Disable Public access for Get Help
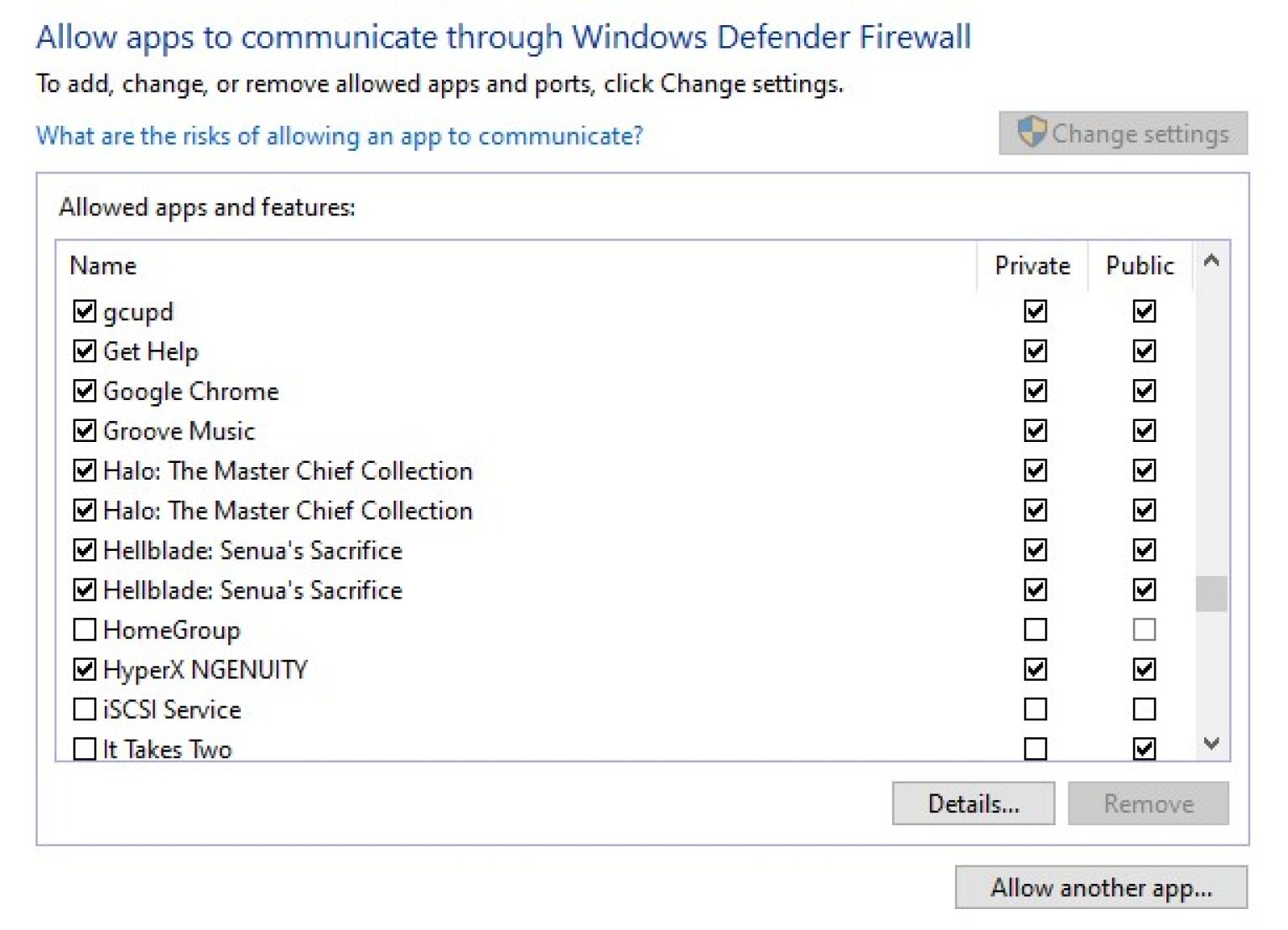The width and height of the screenshot is (1288, 930). pyautogui.click(x=1143, y=351)
